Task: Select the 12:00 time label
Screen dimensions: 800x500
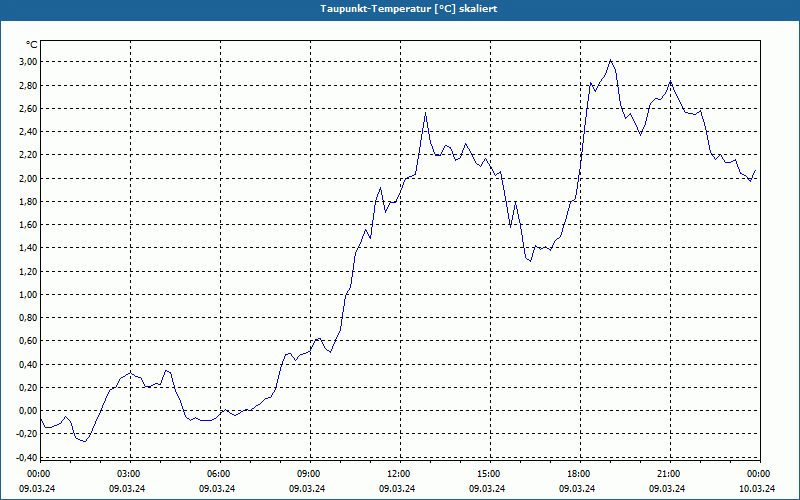Action: [x=401, y=474]
